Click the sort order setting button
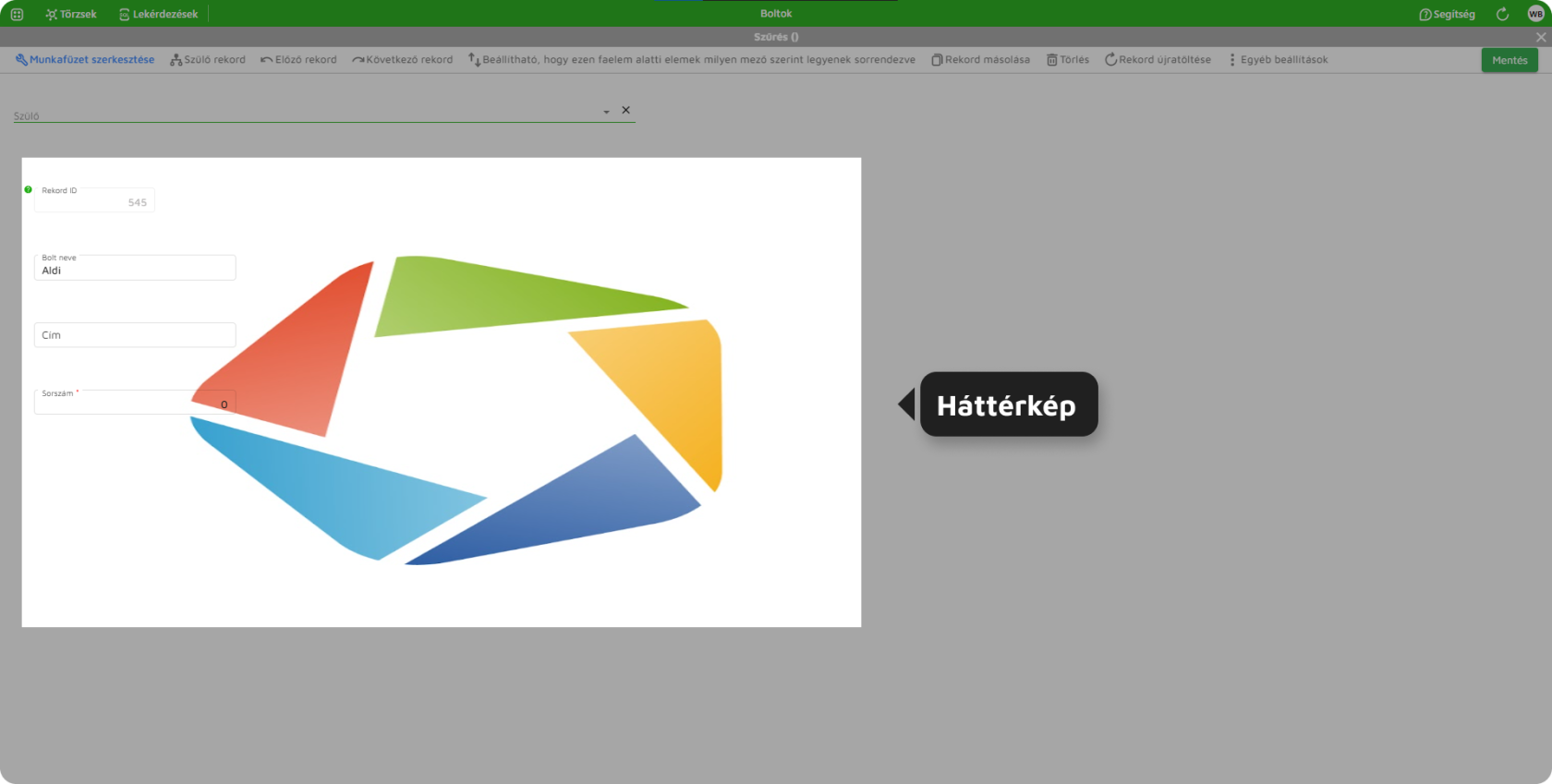1552x784 pixels. click(x=692, y=59)
